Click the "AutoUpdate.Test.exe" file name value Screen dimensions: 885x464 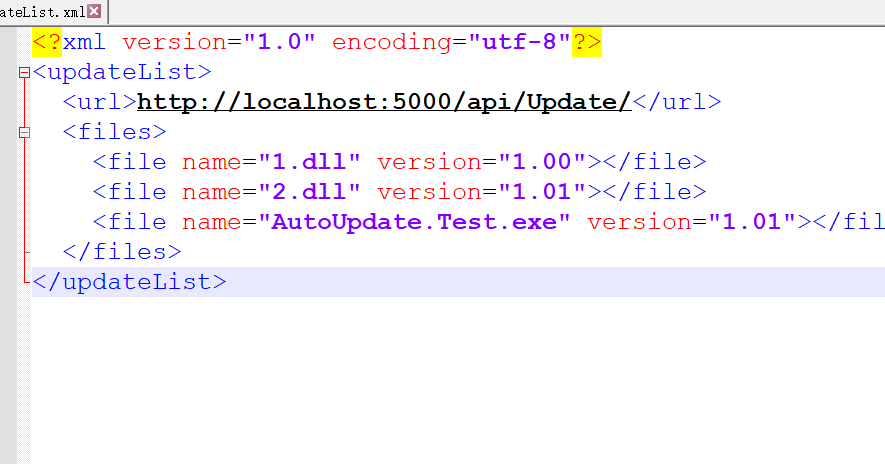tap(414, 222)
